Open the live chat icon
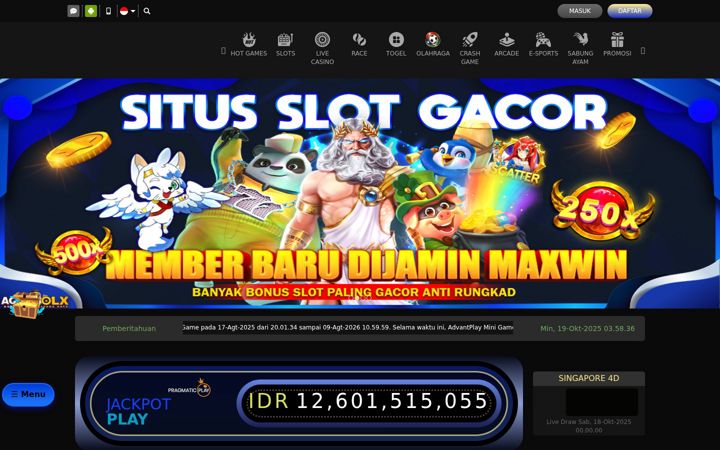 click(x=73, y=11)
